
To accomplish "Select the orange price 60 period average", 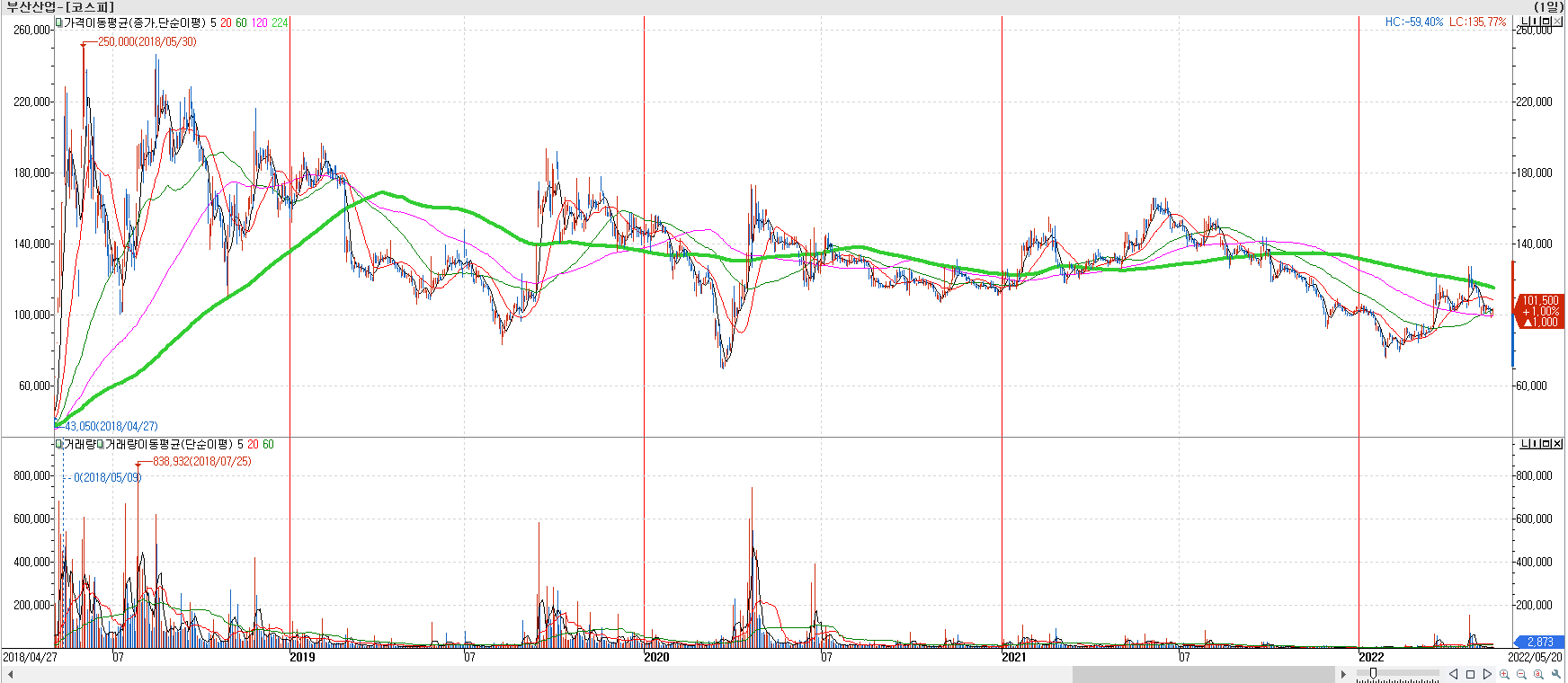I will [241, 22].
